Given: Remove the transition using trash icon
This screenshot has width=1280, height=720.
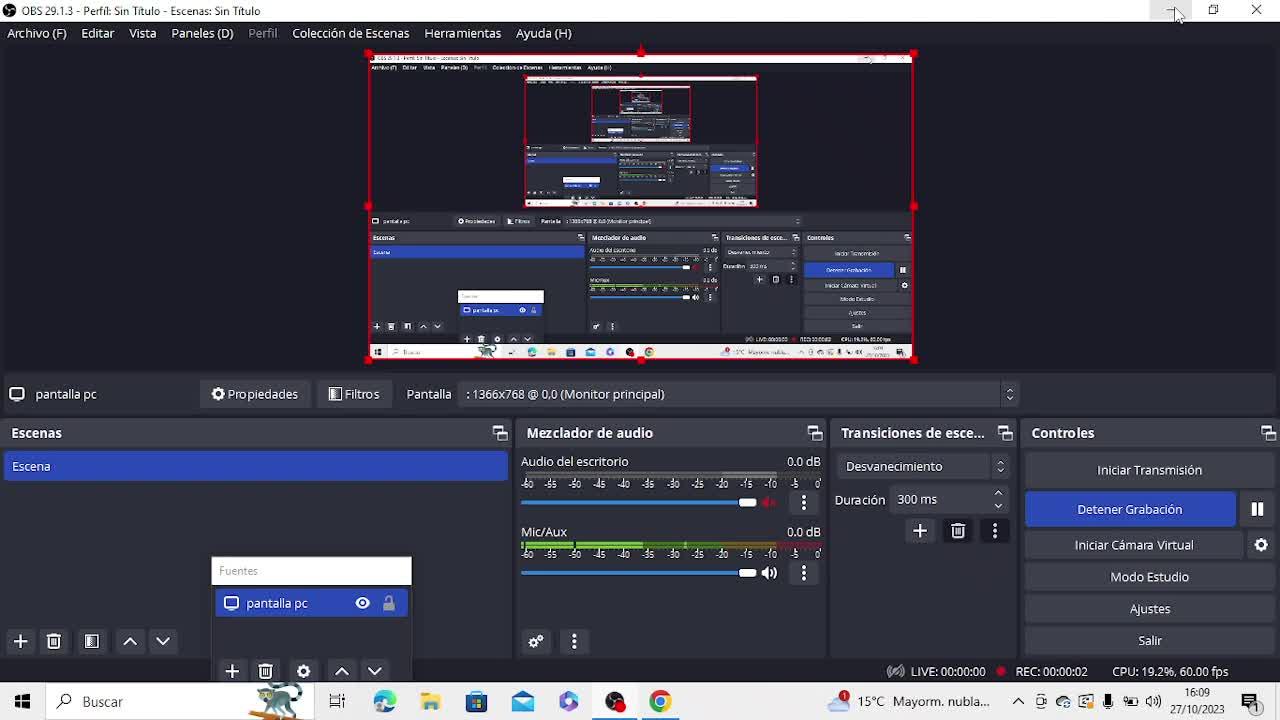Looking at the screenshot, I should point(958,531).
